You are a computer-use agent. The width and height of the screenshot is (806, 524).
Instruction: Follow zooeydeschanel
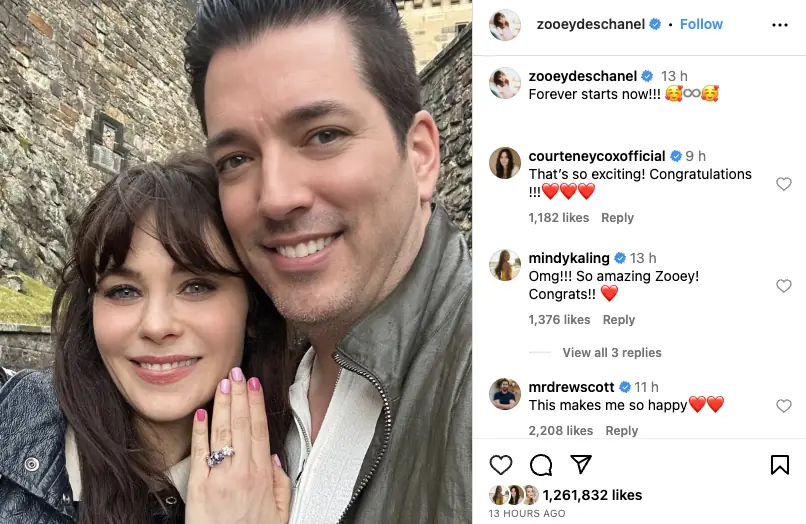(x=701, y=24)
